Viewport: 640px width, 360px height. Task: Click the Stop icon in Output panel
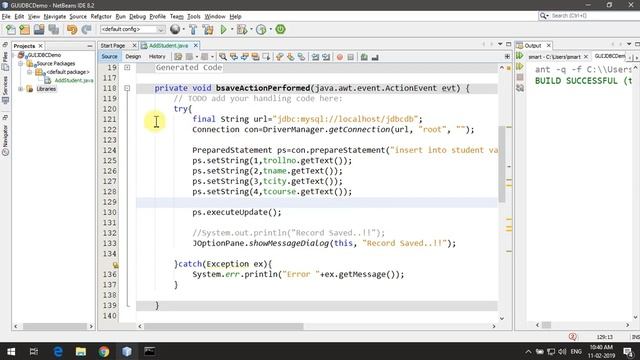520,77
